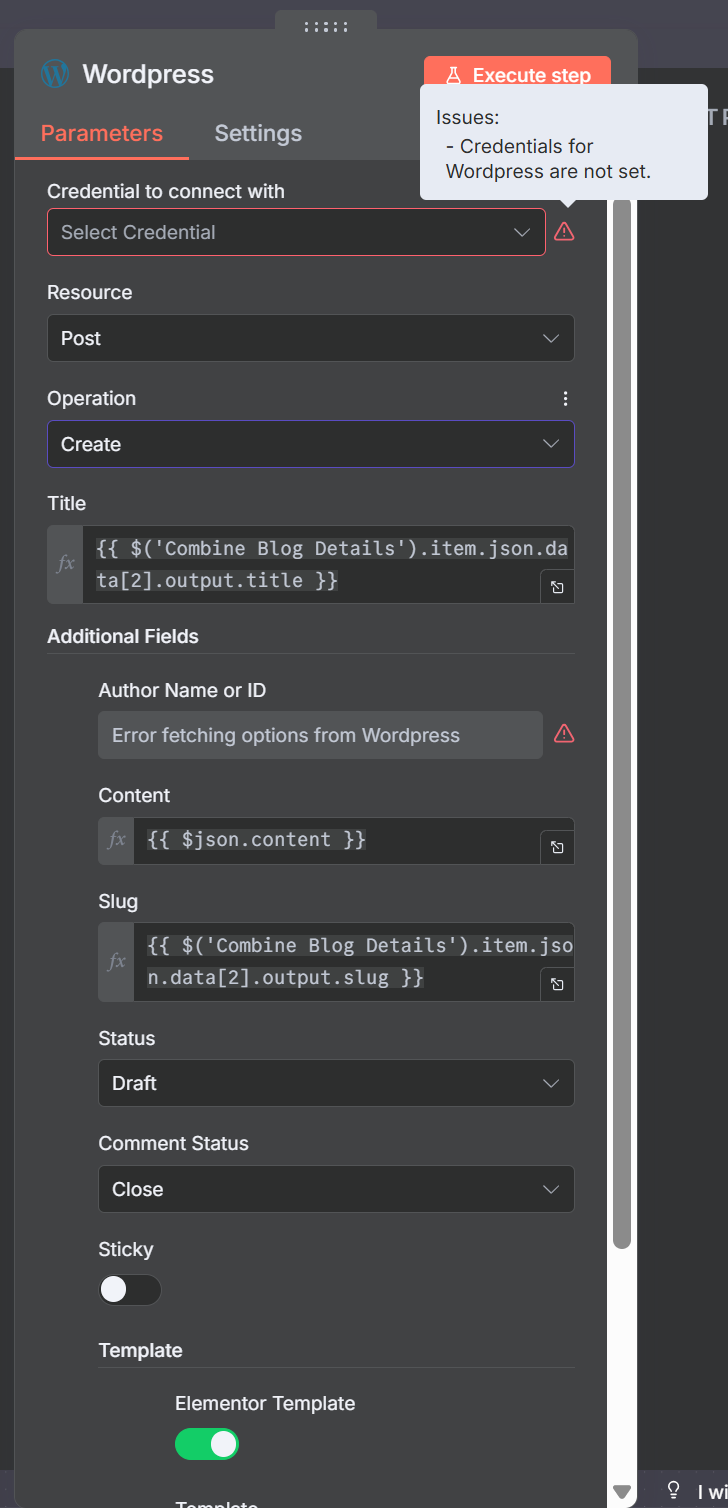The height and width of the screenshot is (1508, 728).
Task: Grab the panel drag handle dots
Action: [326, 27]
